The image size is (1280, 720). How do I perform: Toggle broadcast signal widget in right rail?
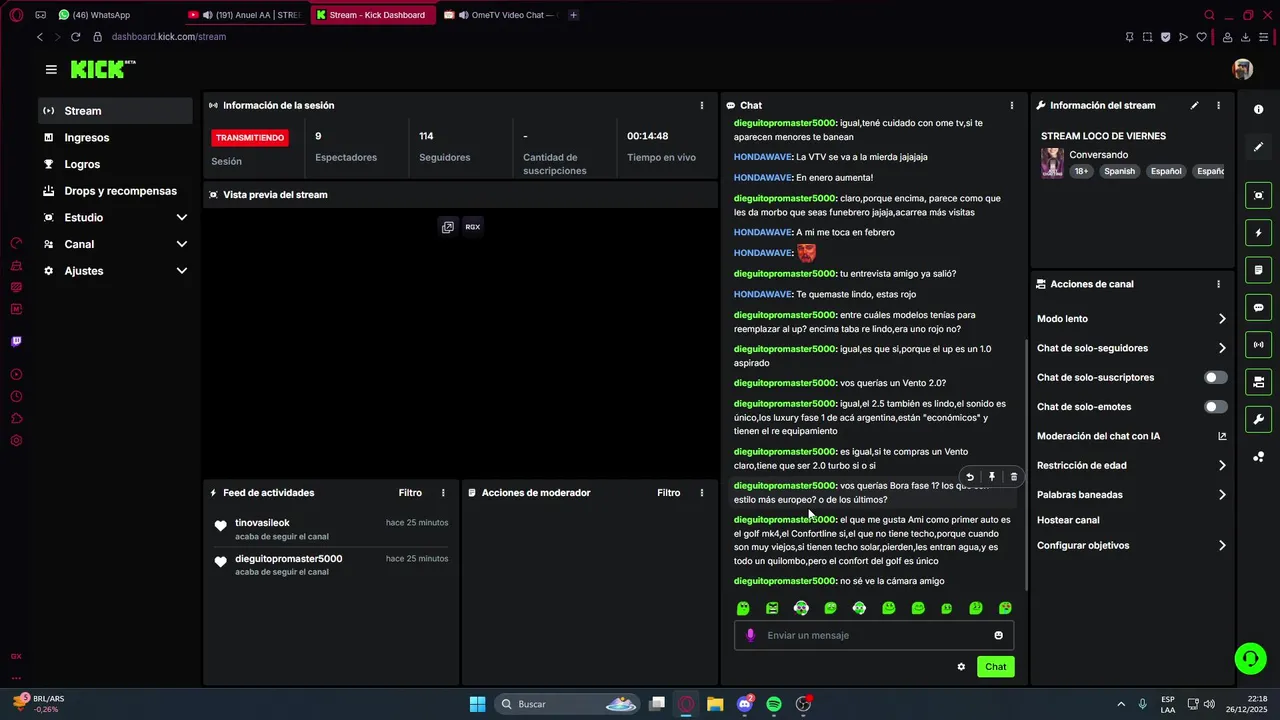(1259, 345)
